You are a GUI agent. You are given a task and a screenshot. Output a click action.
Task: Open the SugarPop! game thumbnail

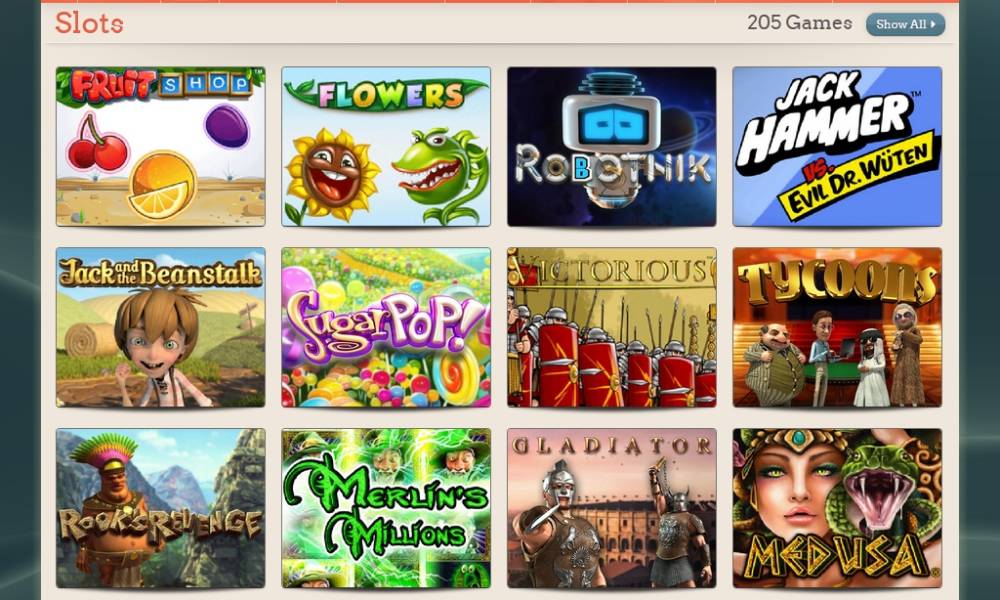pyautogui.click(x=386, y=327)
